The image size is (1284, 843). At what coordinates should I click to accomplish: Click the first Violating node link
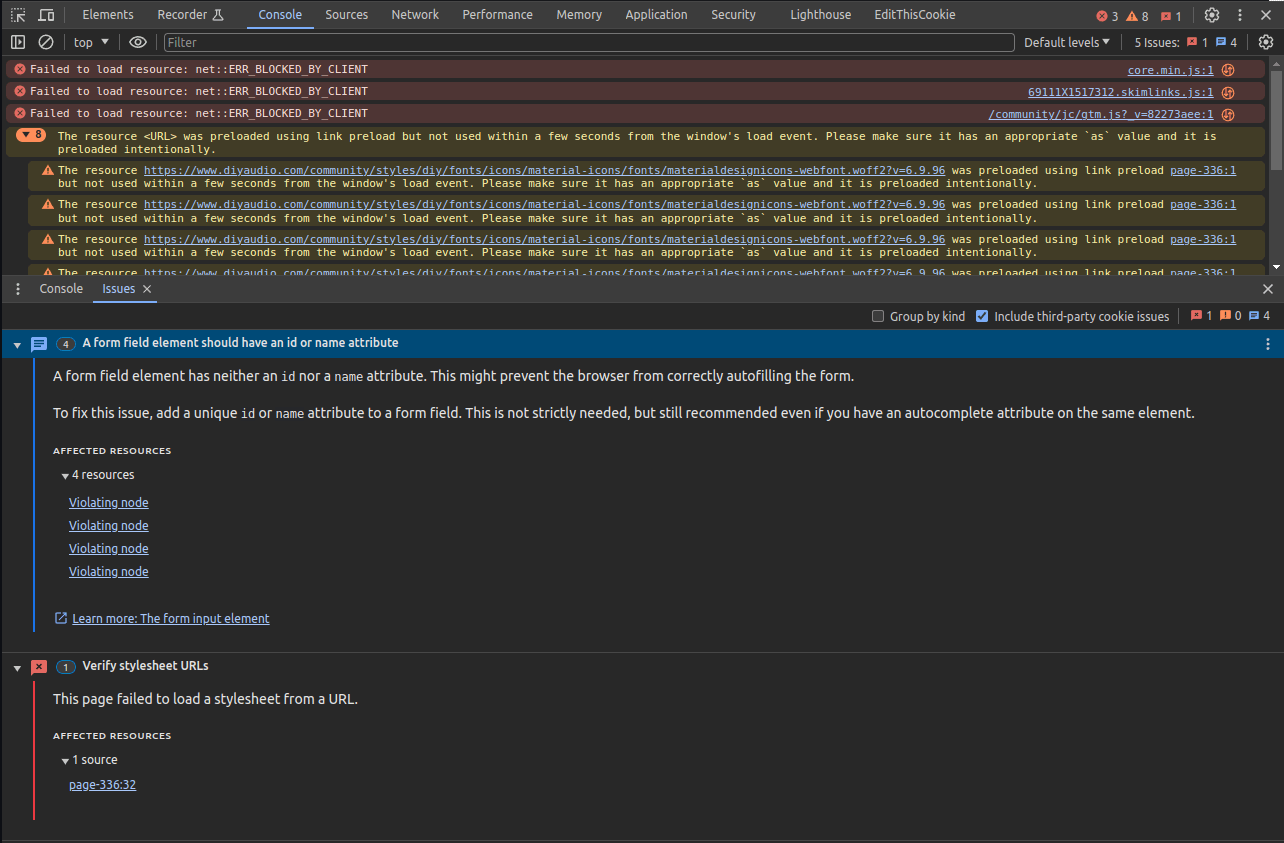[x=108, y=503]
